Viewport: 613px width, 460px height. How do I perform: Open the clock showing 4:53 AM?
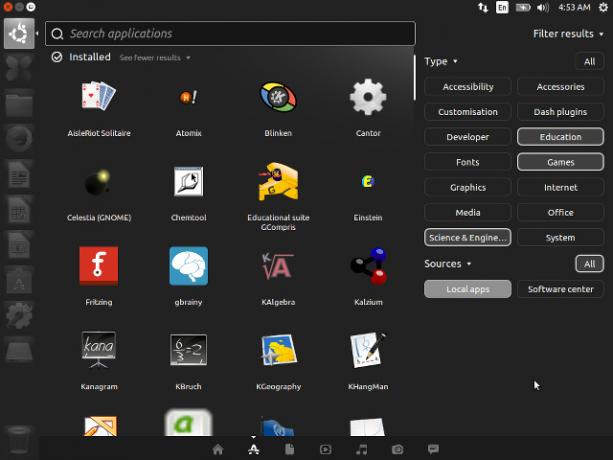pyautogui.click(x=574, y=7)
